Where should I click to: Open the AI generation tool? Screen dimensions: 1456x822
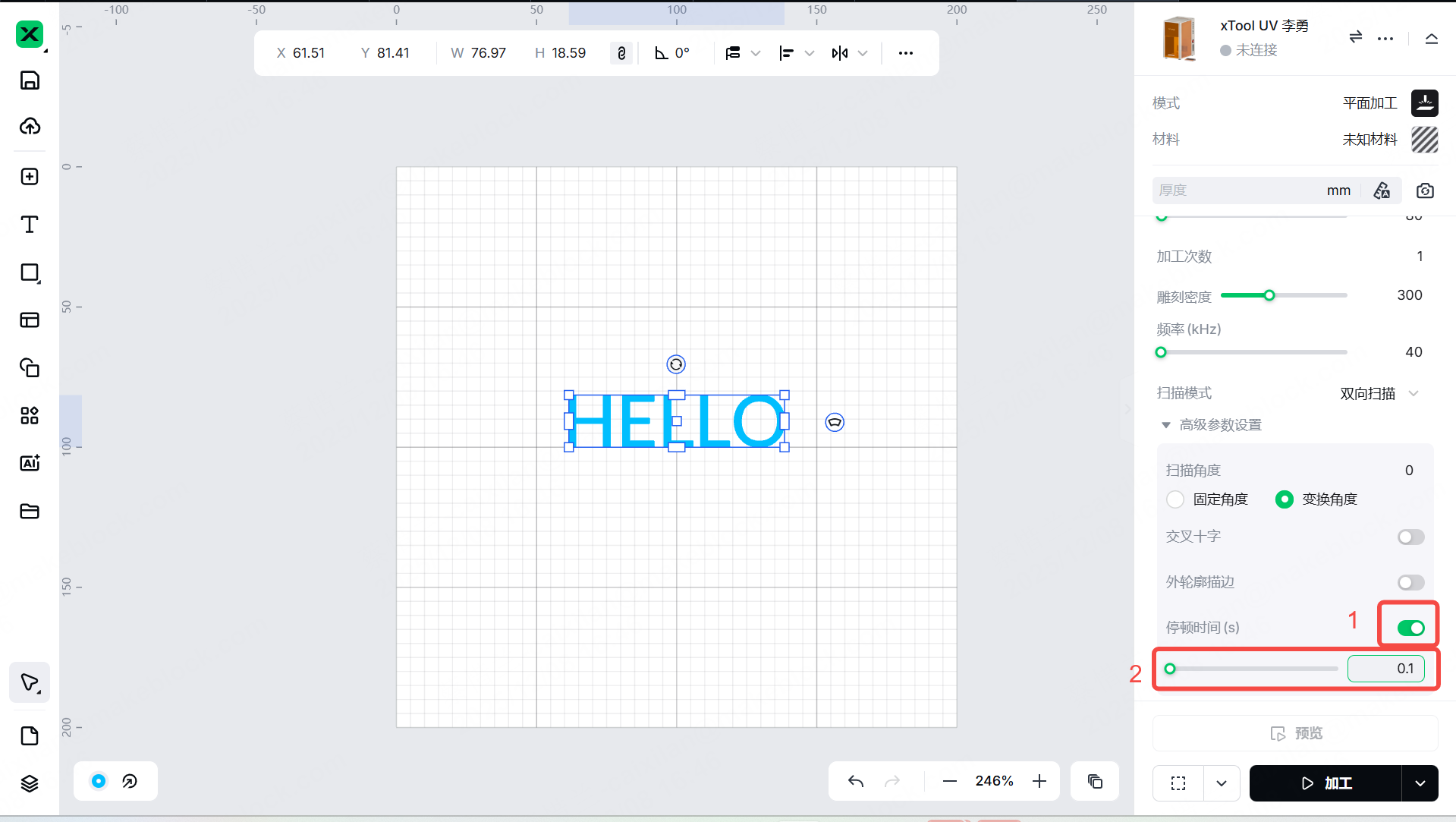pyautogui.click(x=30, y=463)
